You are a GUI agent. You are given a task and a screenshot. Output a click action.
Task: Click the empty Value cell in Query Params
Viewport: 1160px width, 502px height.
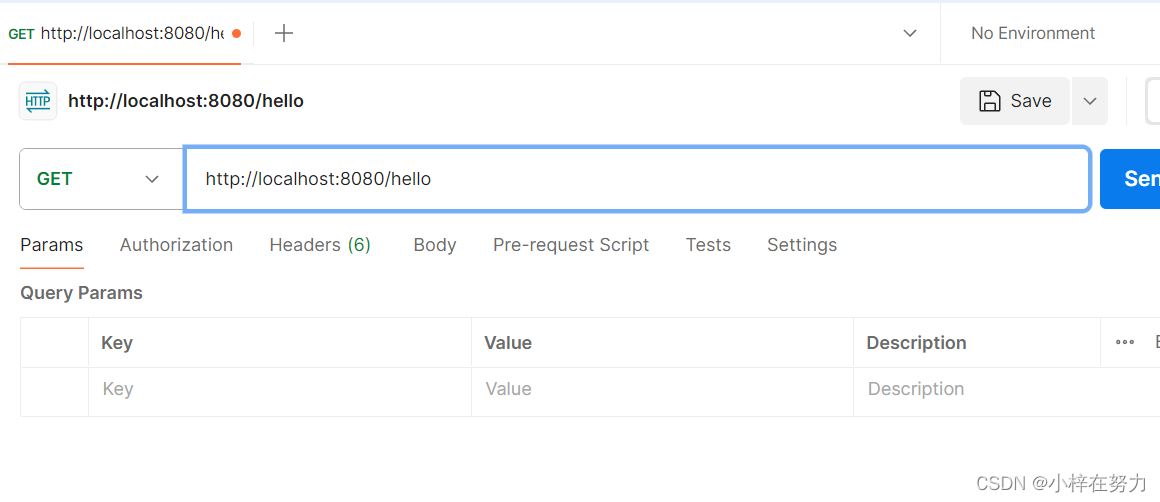662,389
